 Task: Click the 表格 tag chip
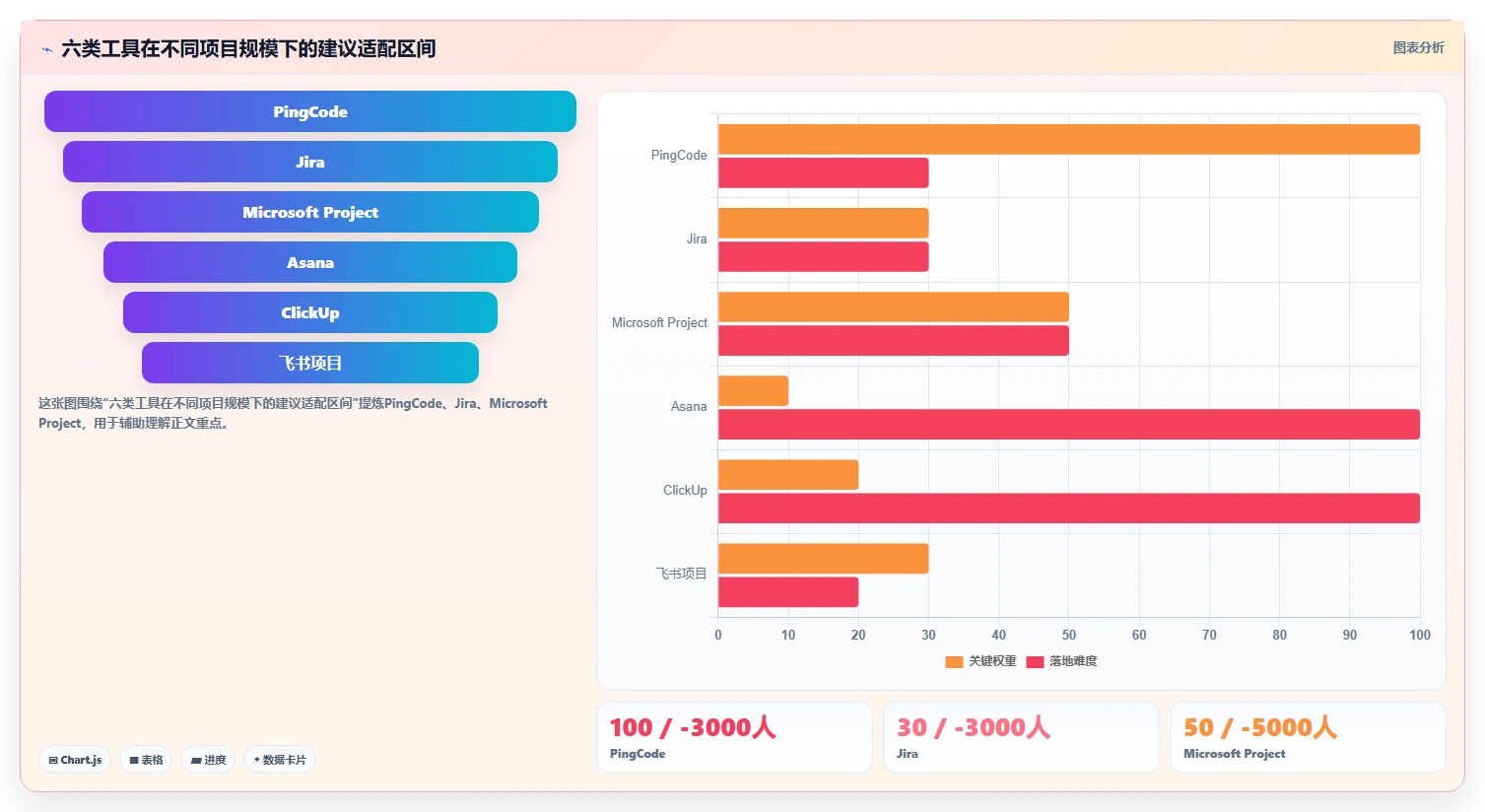[146, 760]
